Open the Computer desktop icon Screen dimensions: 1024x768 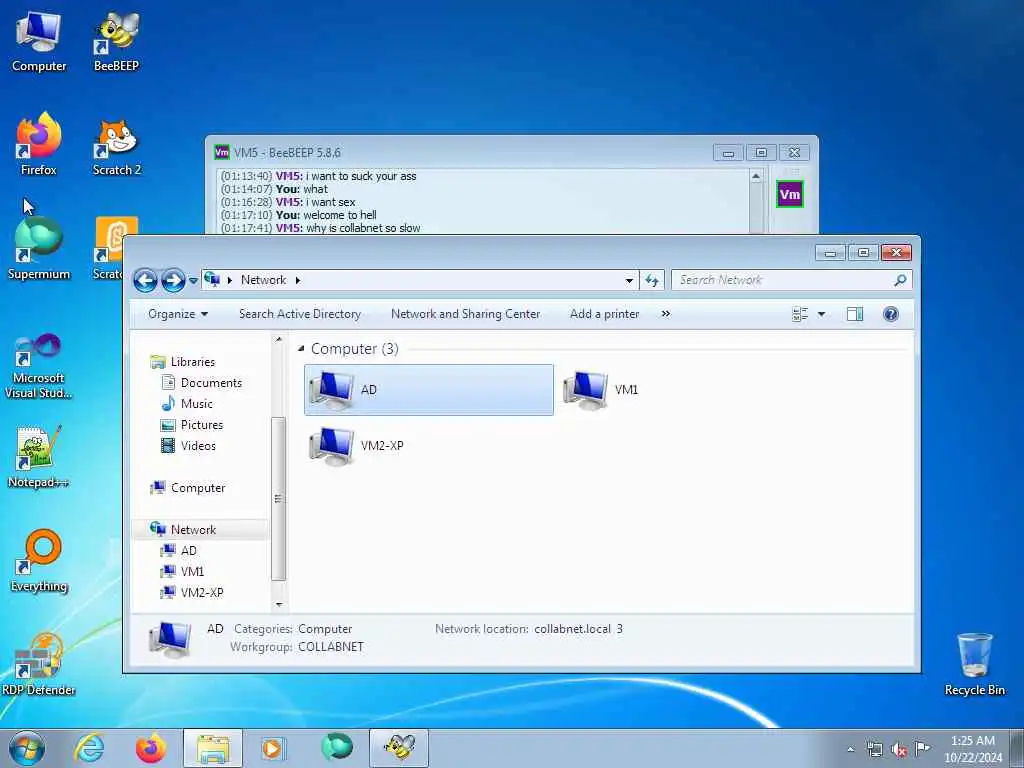[39, 41]
